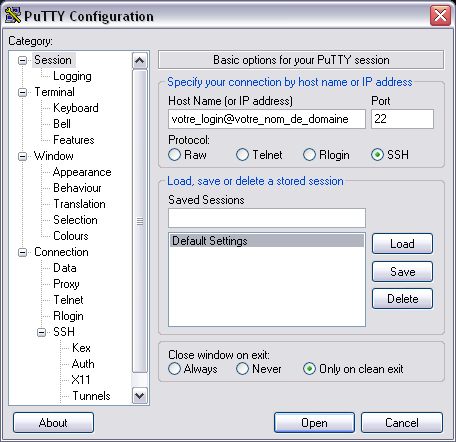Select the Window category

click(x=54, y=156)
